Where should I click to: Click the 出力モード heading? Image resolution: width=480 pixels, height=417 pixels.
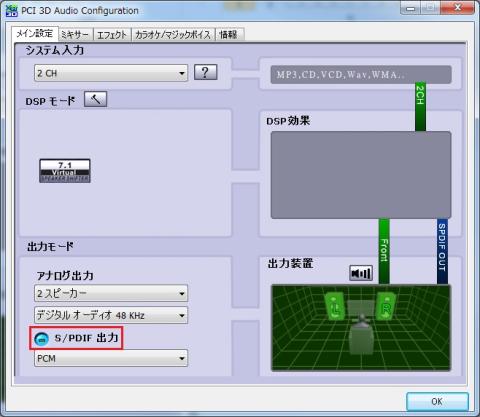pyautogui.click(x=50, y=247)
